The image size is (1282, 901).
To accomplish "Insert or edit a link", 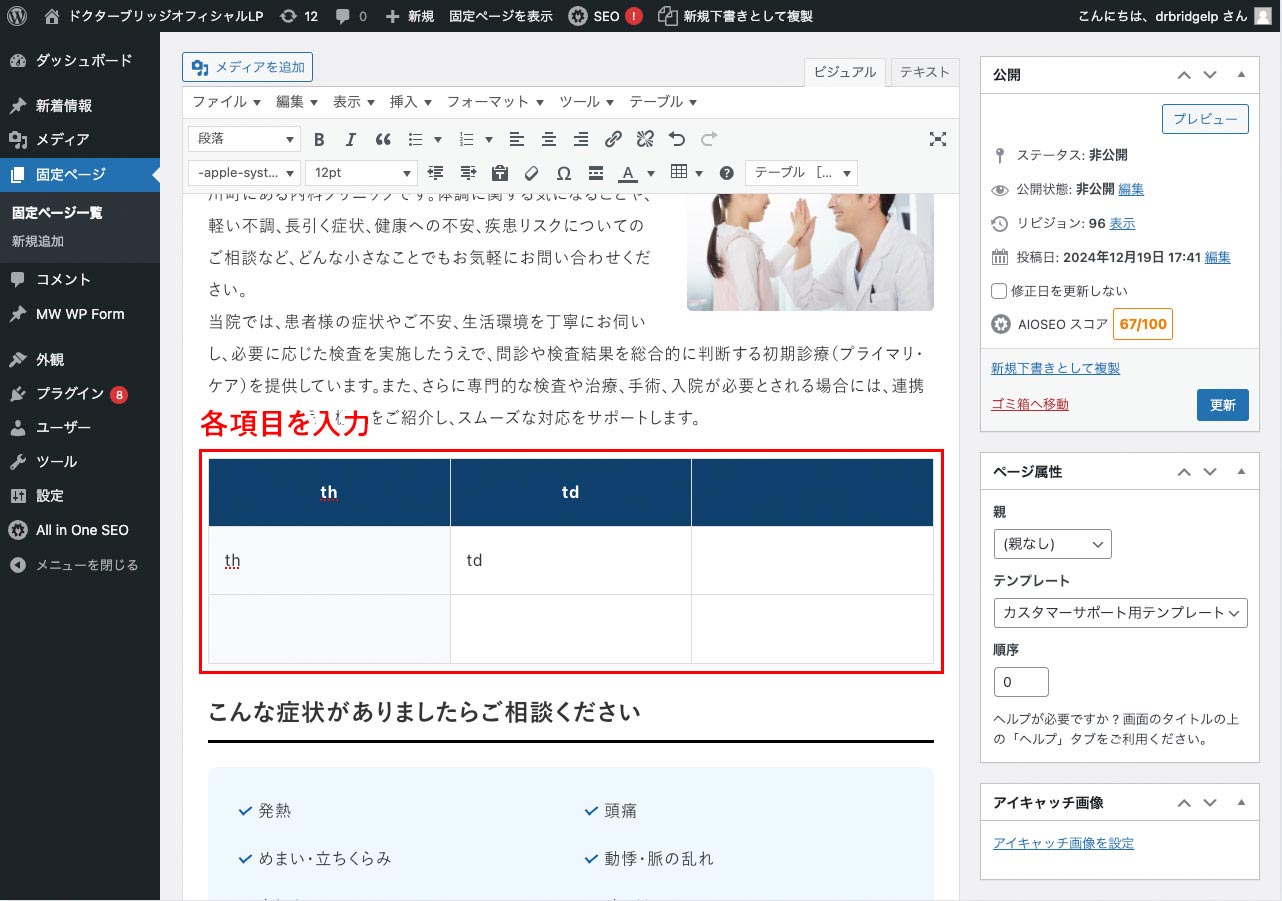I will tap(614, 140).
